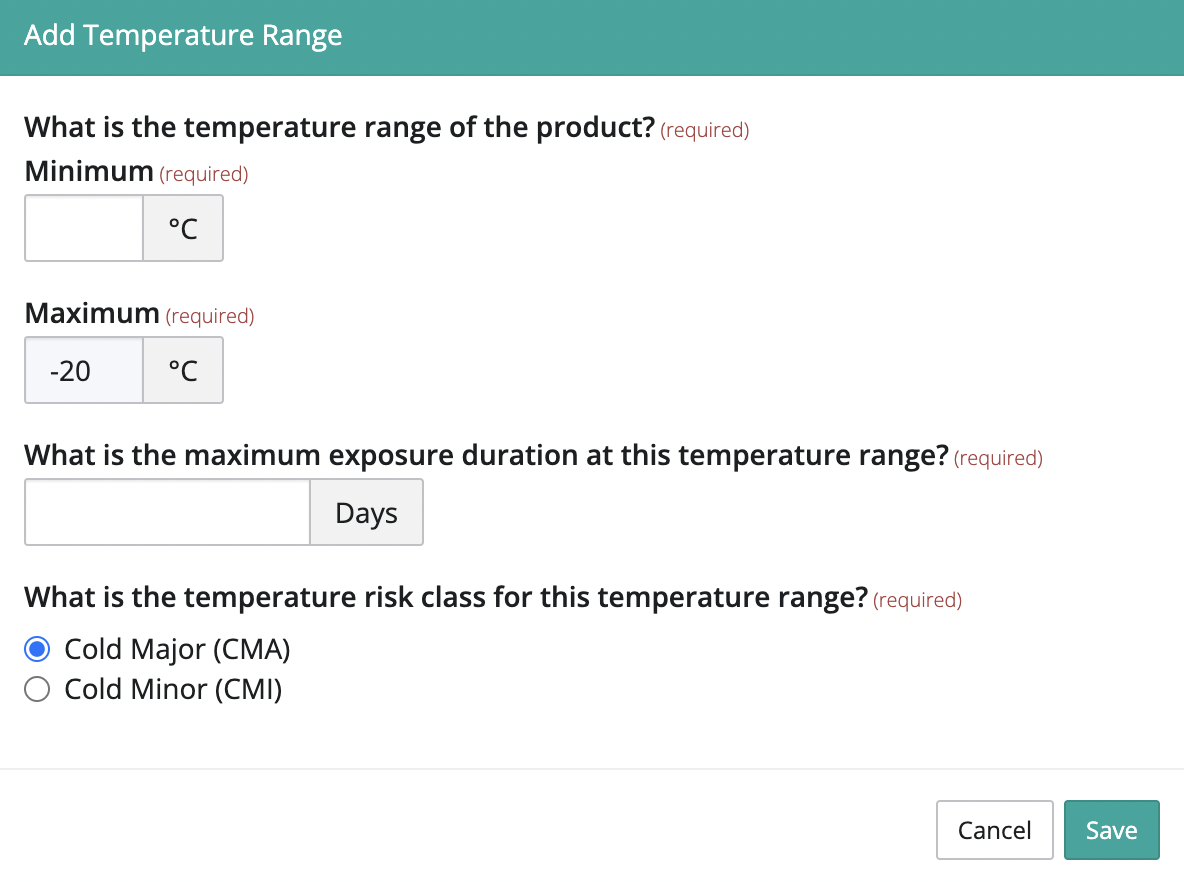Screen dimensions: 1184x882
Task: Click the maximum exposure duration input field
Action: point(165,512)
